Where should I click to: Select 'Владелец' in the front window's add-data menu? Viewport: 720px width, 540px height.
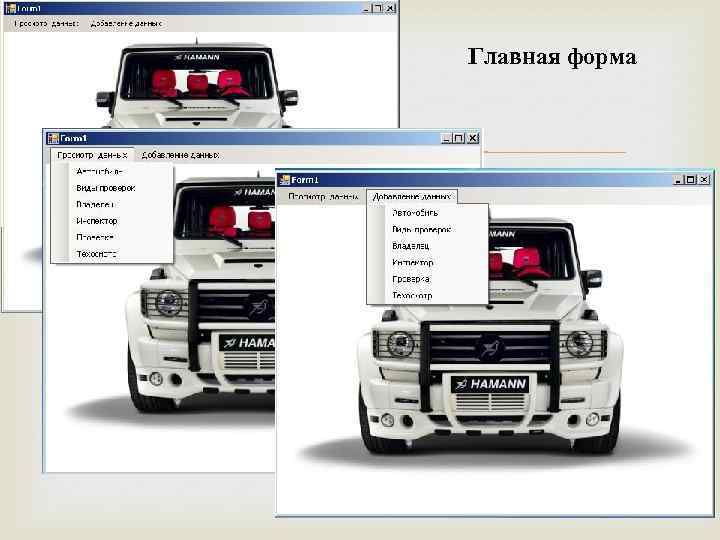[411, 246]
